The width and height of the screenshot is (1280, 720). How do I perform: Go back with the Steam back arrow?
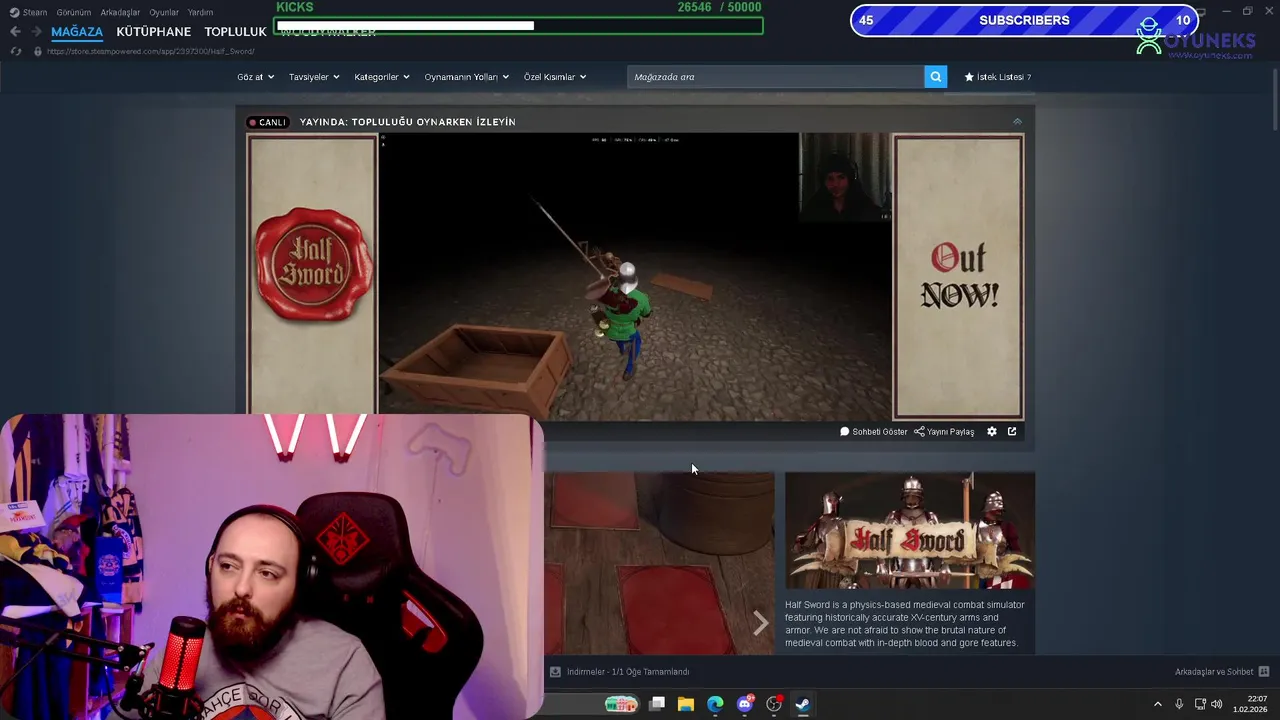click(x=15, y=32)
